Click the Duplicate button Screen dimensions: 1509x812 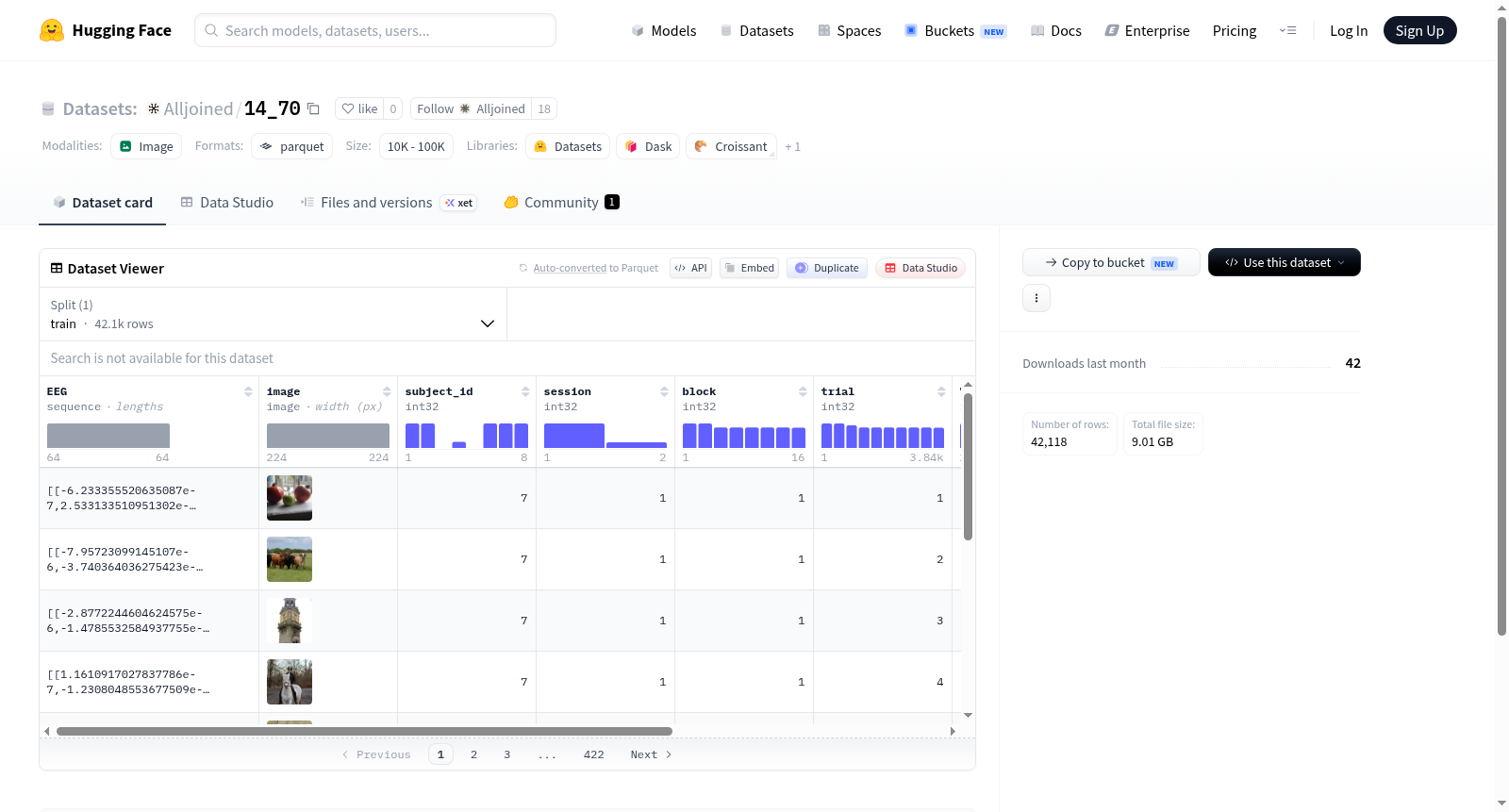(827, 268)
